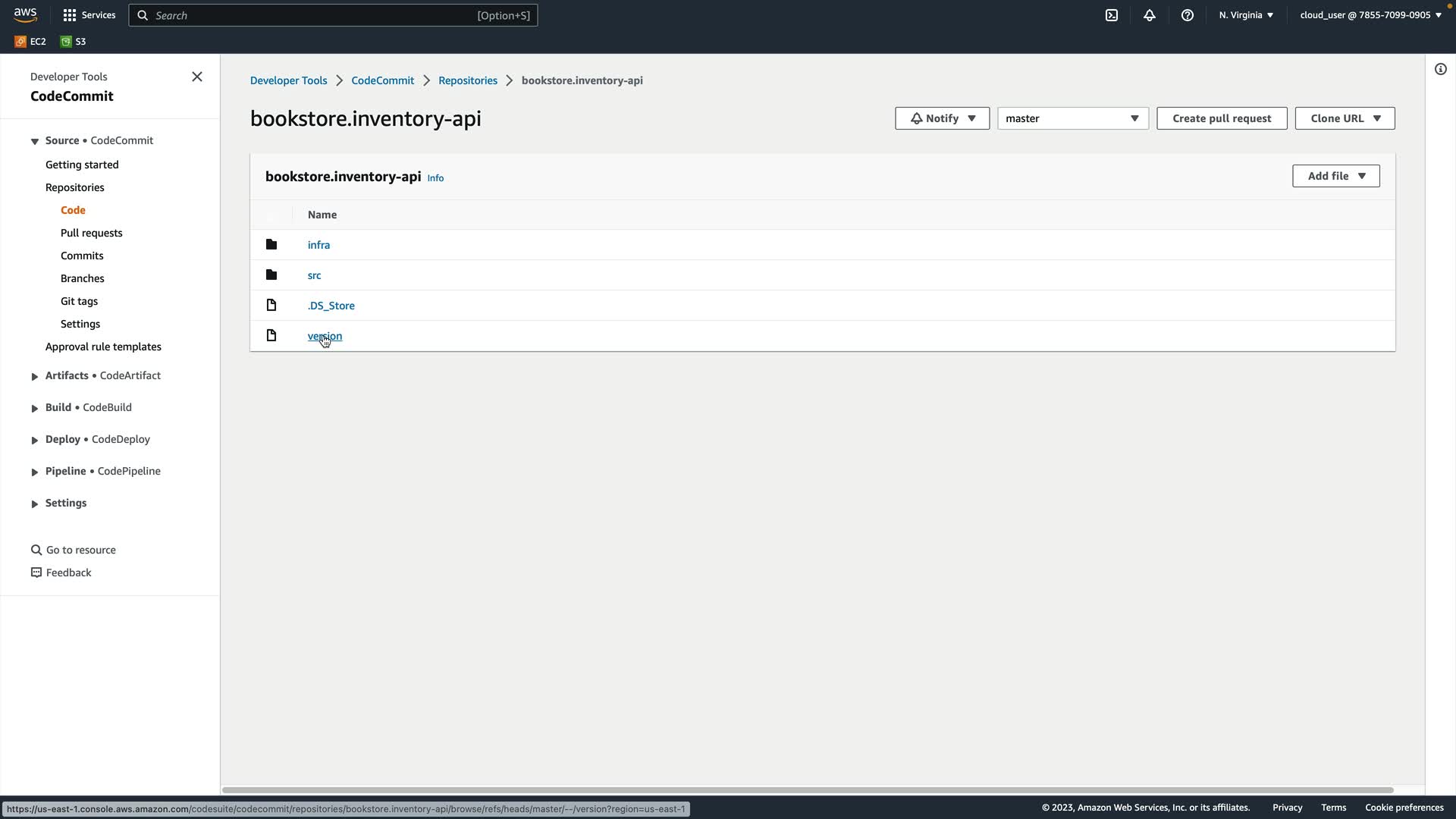The image size is (1456, 819).
Task: Expand the Build CodeBuild section
Action: click(35, 408)
